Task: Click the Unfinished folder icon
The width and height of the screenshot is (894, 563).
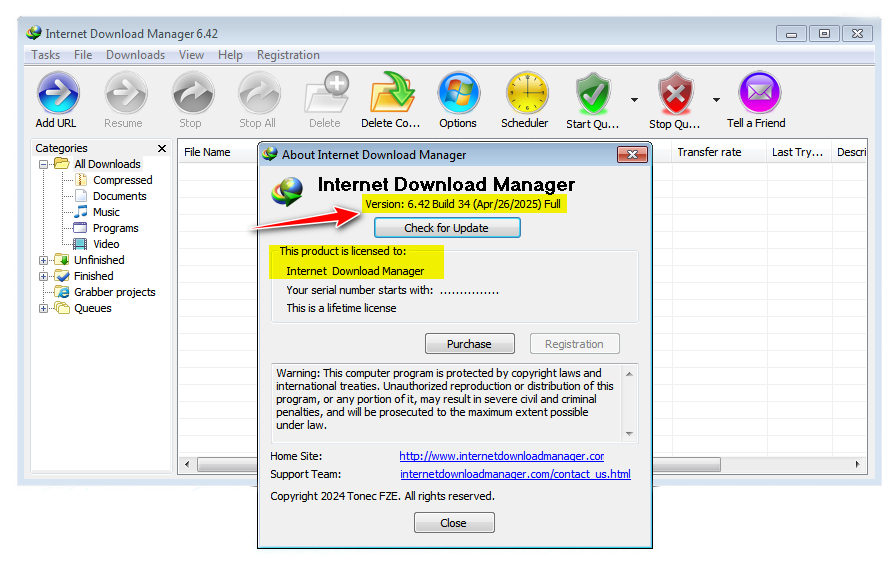Action: (x=62, y=260)
